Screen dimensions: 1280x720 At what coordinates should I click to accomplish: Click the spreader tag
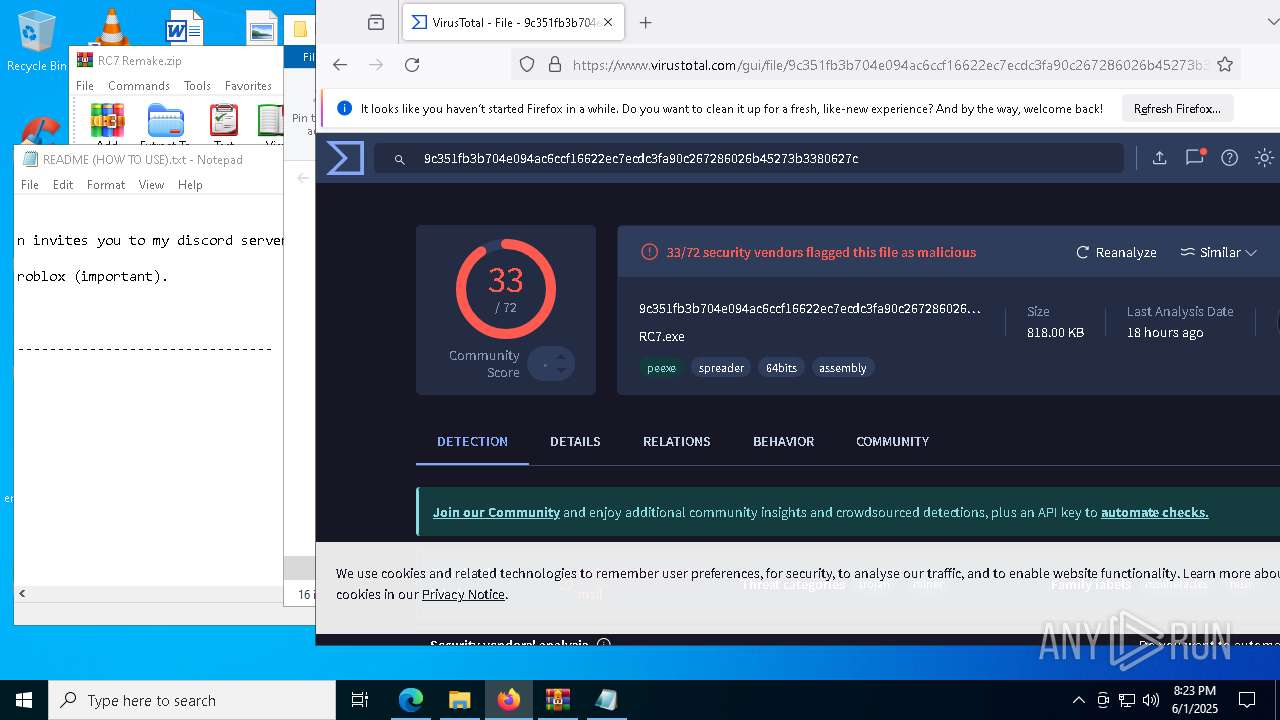(721, 368)
